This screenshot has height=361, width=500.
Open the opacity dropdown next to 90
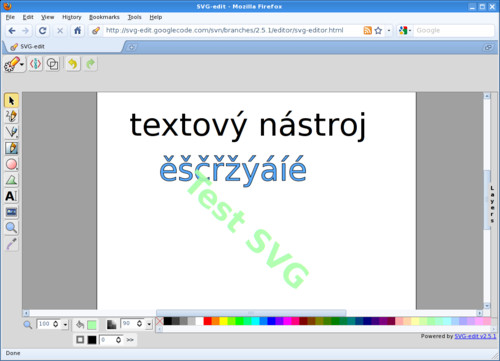(x=149, y=324)
